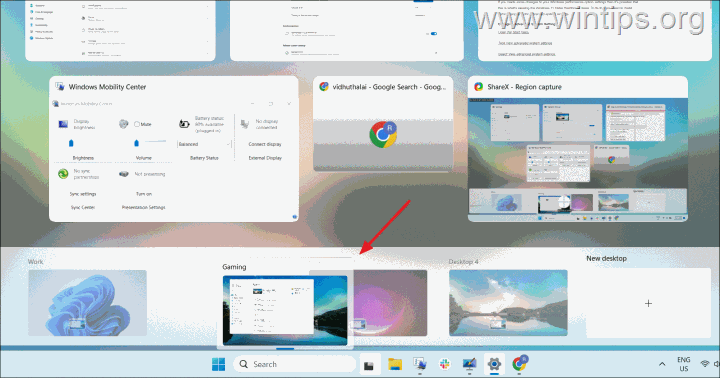This screenshot has height=378, width=720.
Task: Open Google Chrome from the taskbar
Action: point(520,364)
